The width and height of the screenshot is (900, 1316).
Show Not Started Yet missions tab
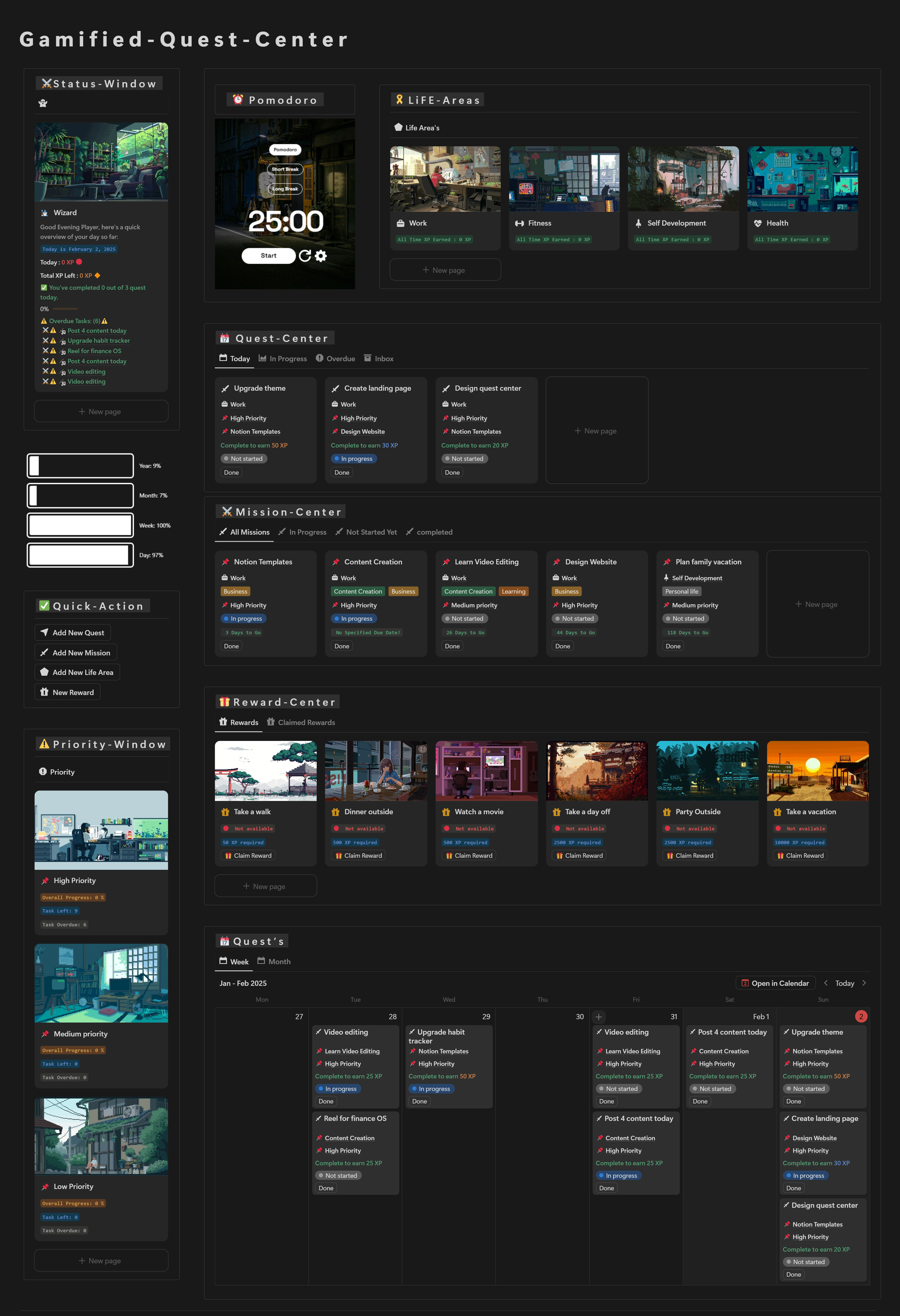coord(366,532)
